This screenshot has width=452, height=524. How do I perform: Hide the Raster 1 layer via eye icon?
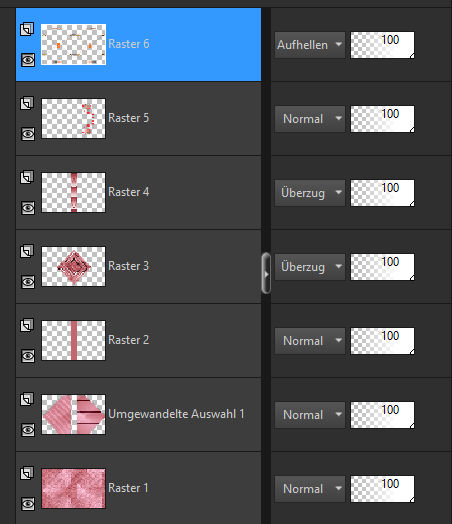coord(28,504)
